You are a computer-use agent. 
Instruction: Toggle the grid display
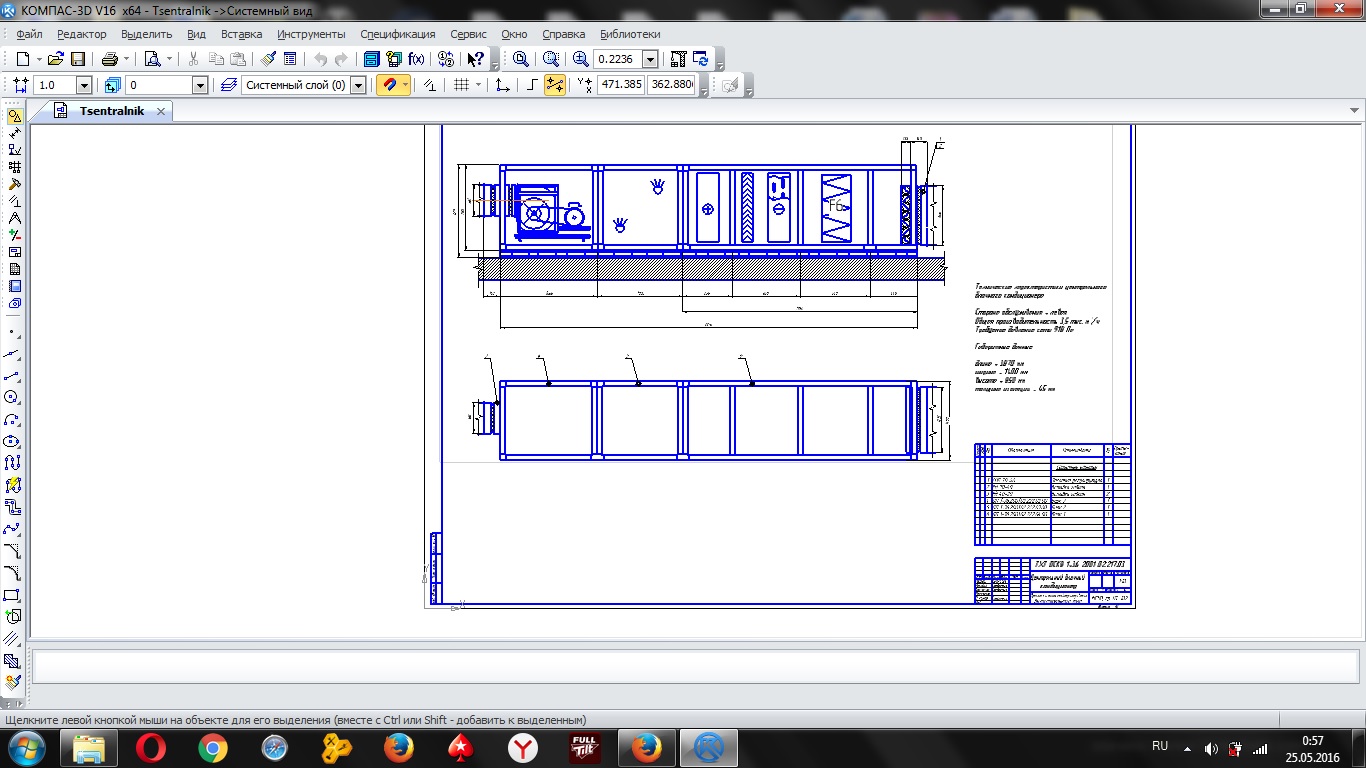point(461,85)
